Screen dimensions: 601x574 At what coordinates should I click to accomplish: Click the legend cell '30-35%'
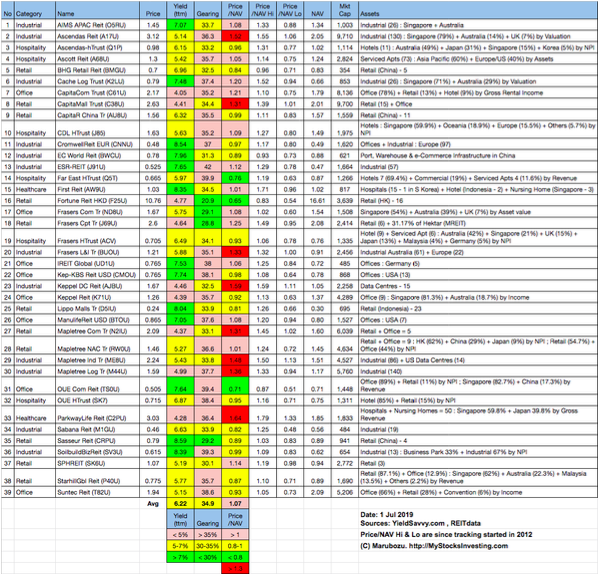(208, 546)
